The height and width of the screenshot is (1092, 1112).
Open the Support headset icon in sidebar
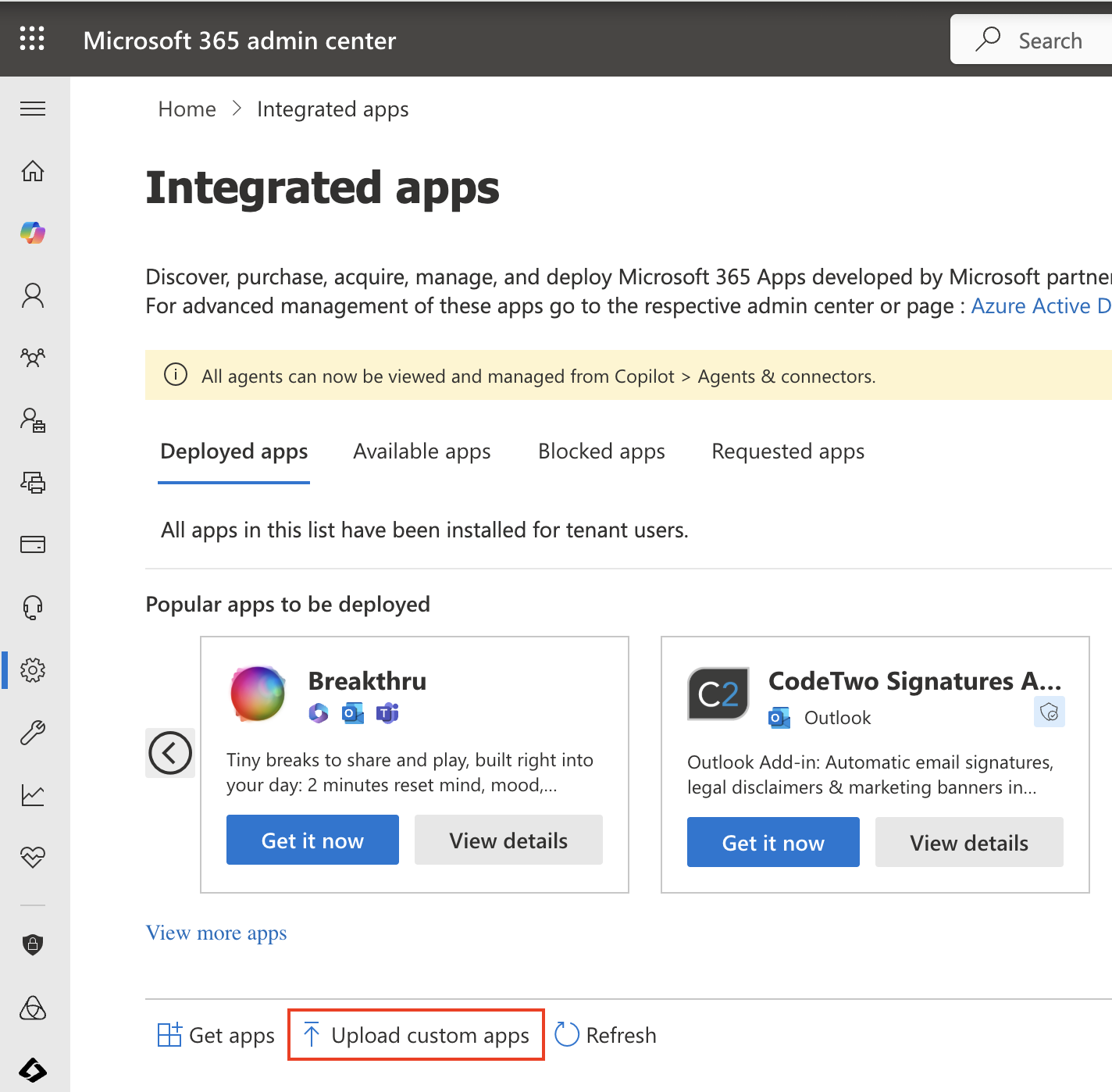click(x=33, y=607)
